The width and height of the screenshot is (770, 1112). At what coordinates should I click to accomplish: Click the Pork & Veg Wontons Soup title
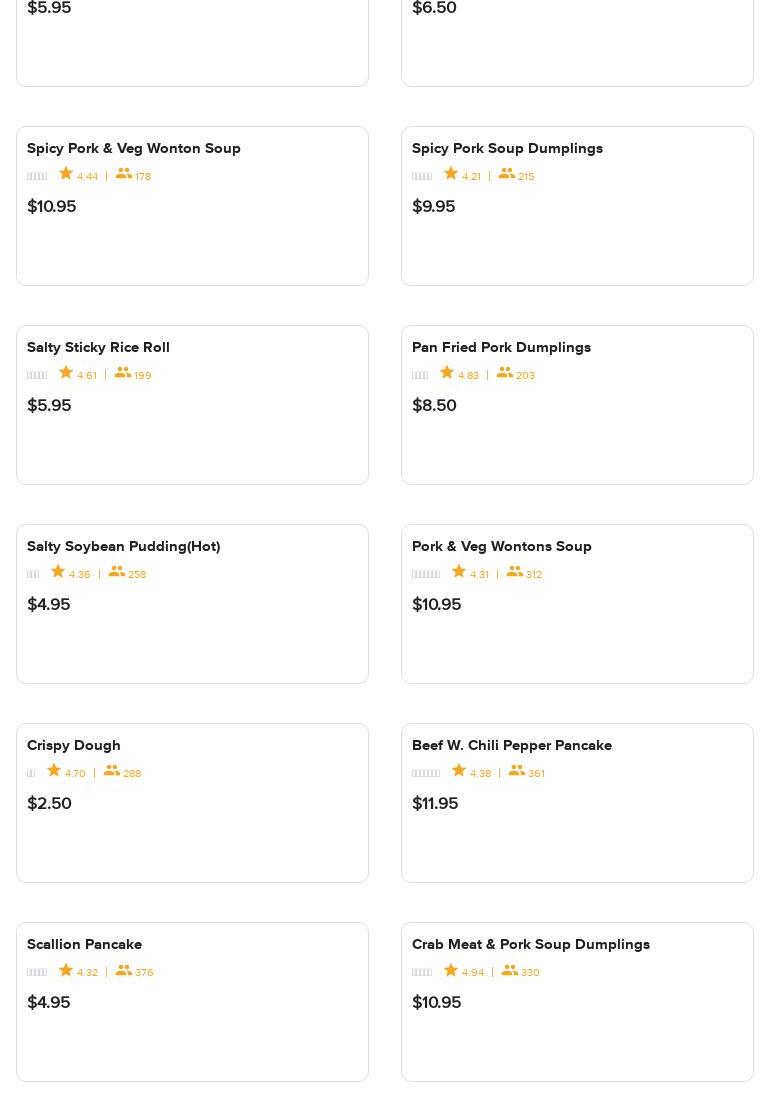(x=502, y=546)
